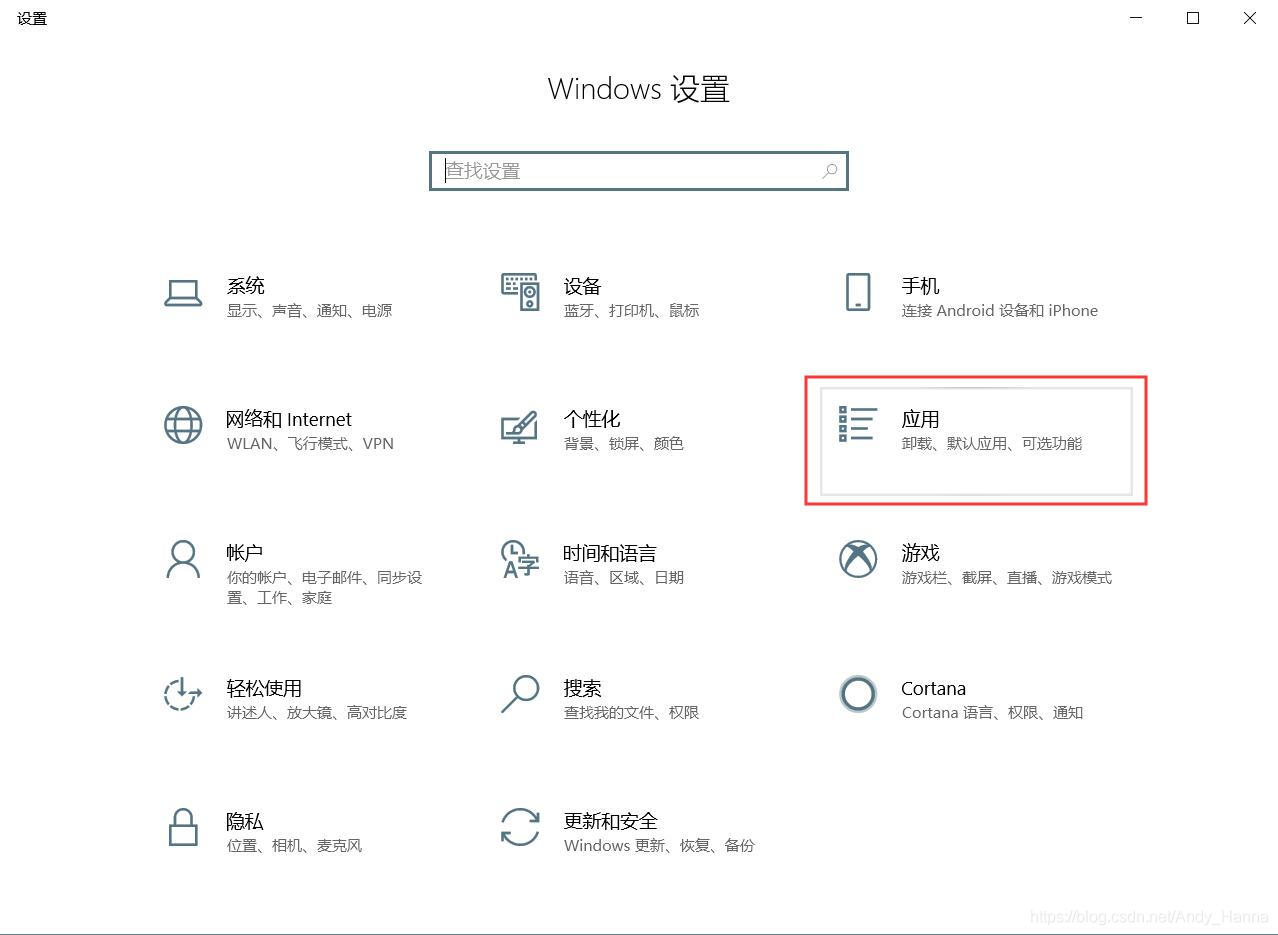
Task: Click the 游戏栏、截屏、直播、游戏模式 description
Action: 1006,578
